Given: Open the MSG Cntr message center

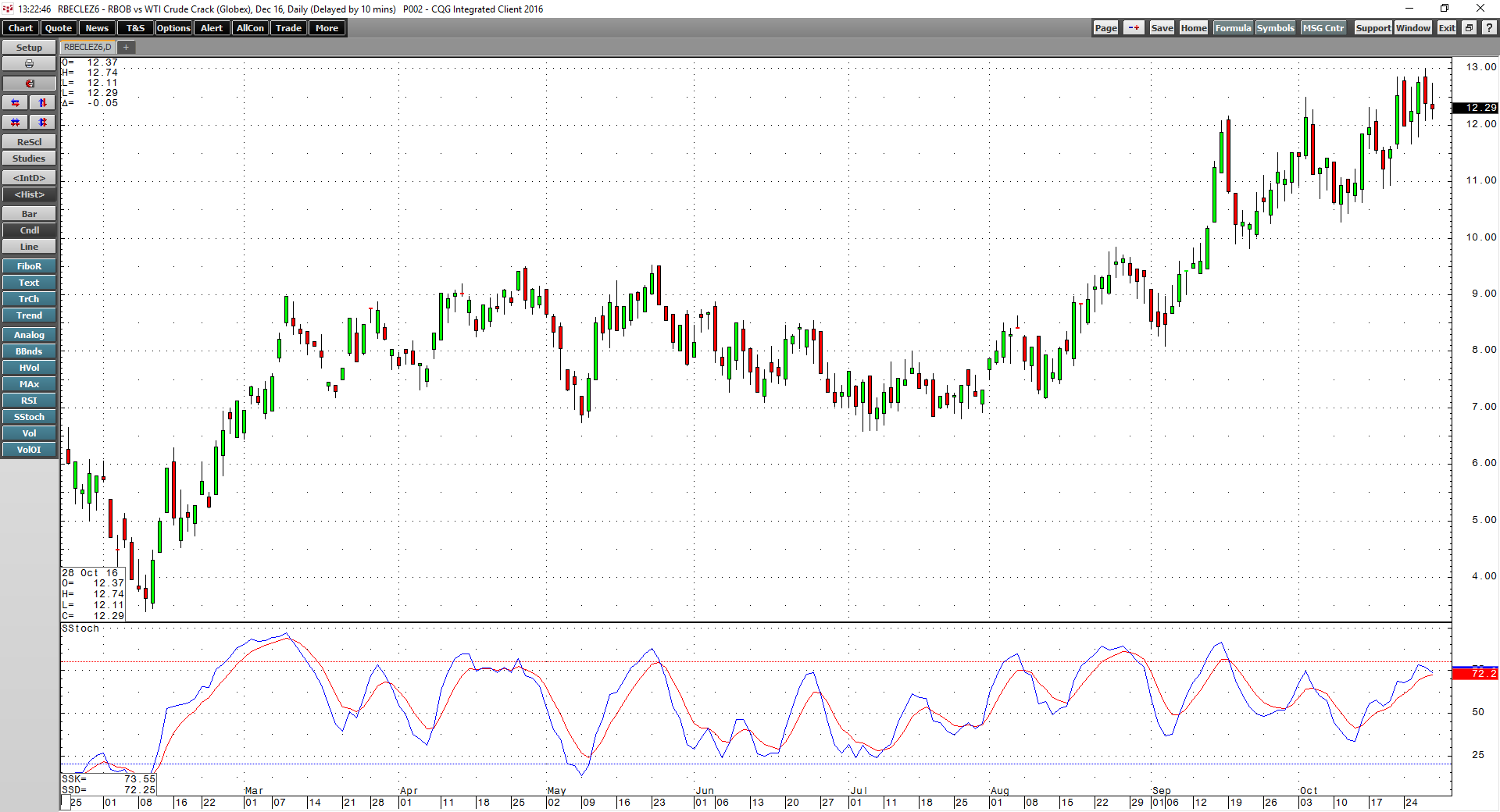Looking at the screenshot, I should pos(1323,28).
